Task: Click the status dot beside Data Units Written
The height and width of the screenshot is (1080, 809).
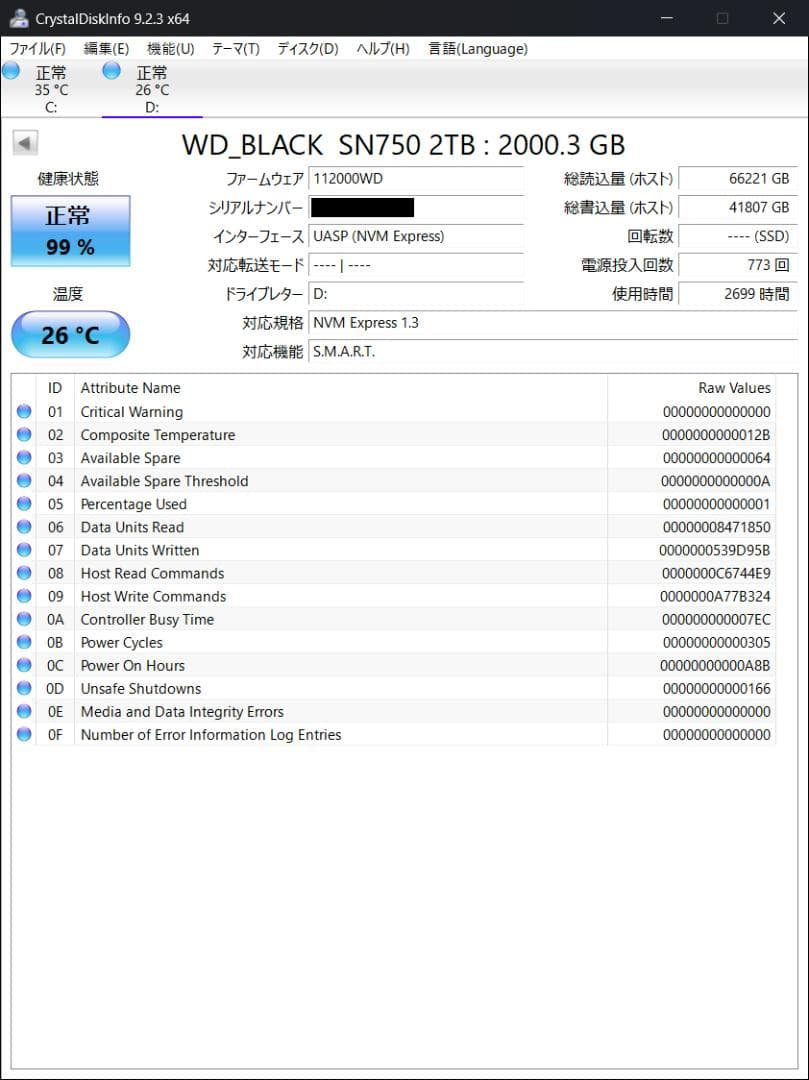Action: click(23, 550)
